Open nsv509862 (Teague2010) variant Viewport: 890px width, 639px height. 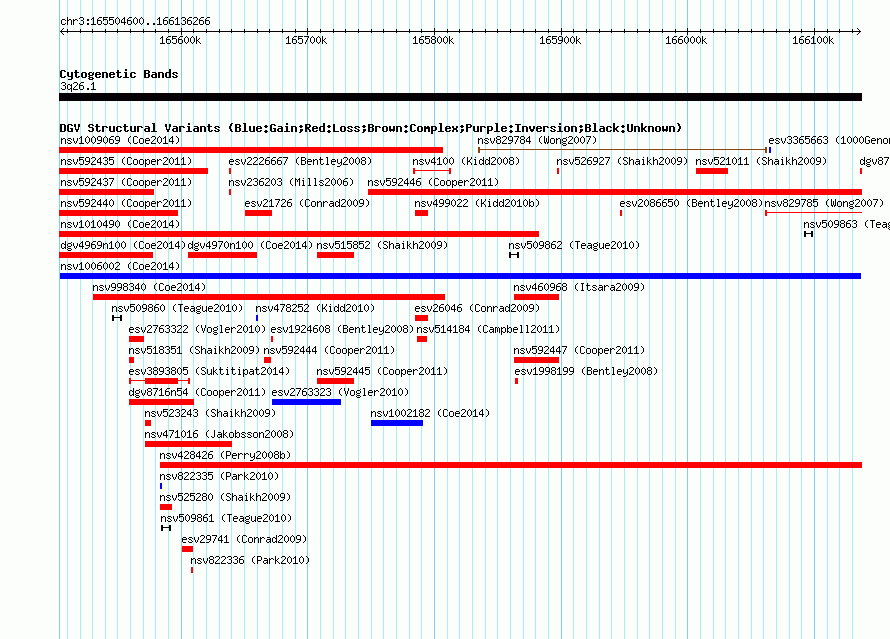(574, 245)
